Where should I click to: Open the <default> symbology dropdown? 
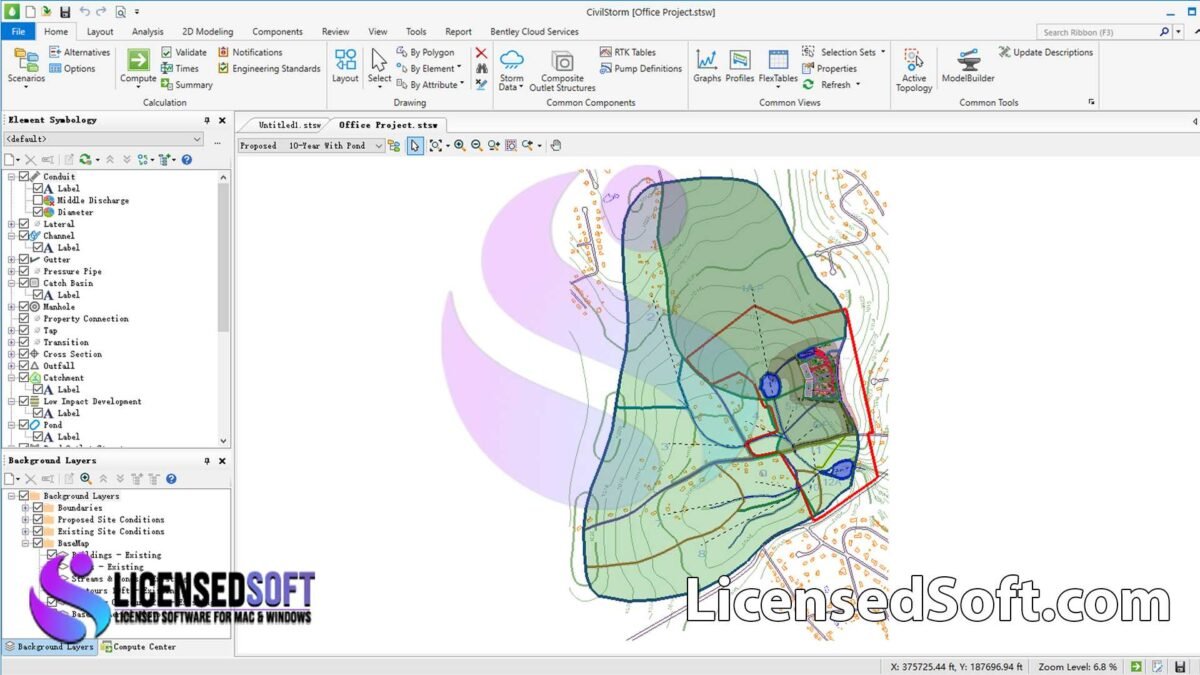click(x=103, y=139)
